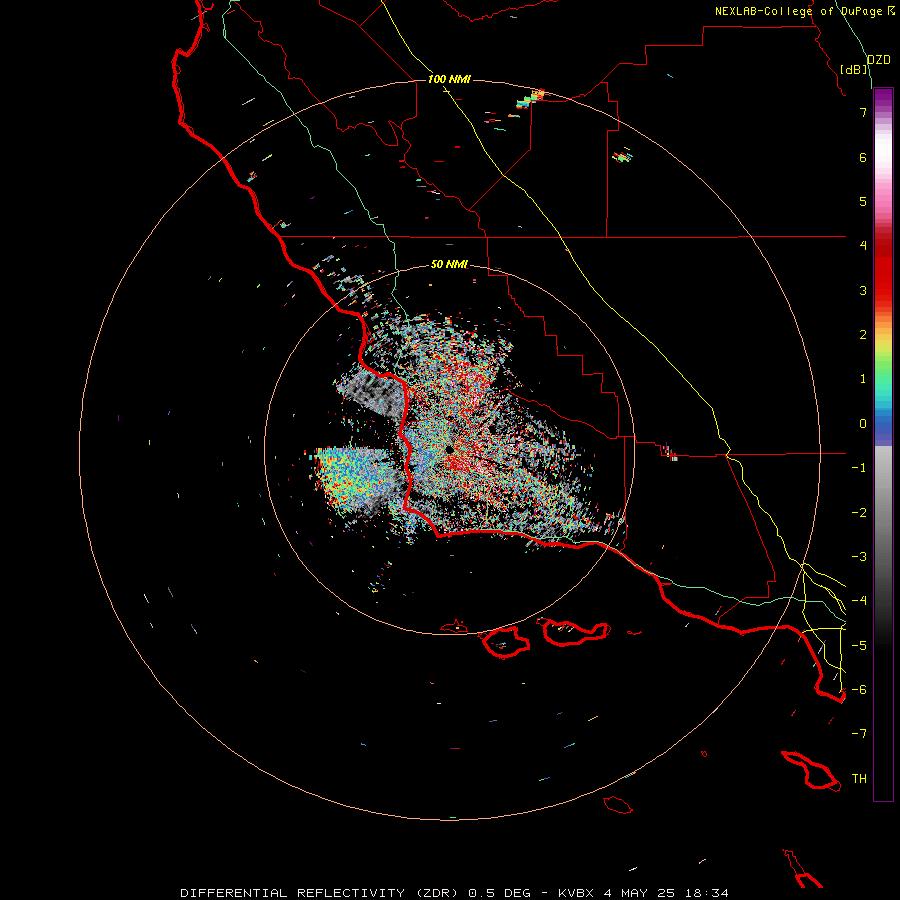The height and width of the screenshot is (900, 900).
Task: Click the -3 value on the color scale
Action: pos(859,557)
